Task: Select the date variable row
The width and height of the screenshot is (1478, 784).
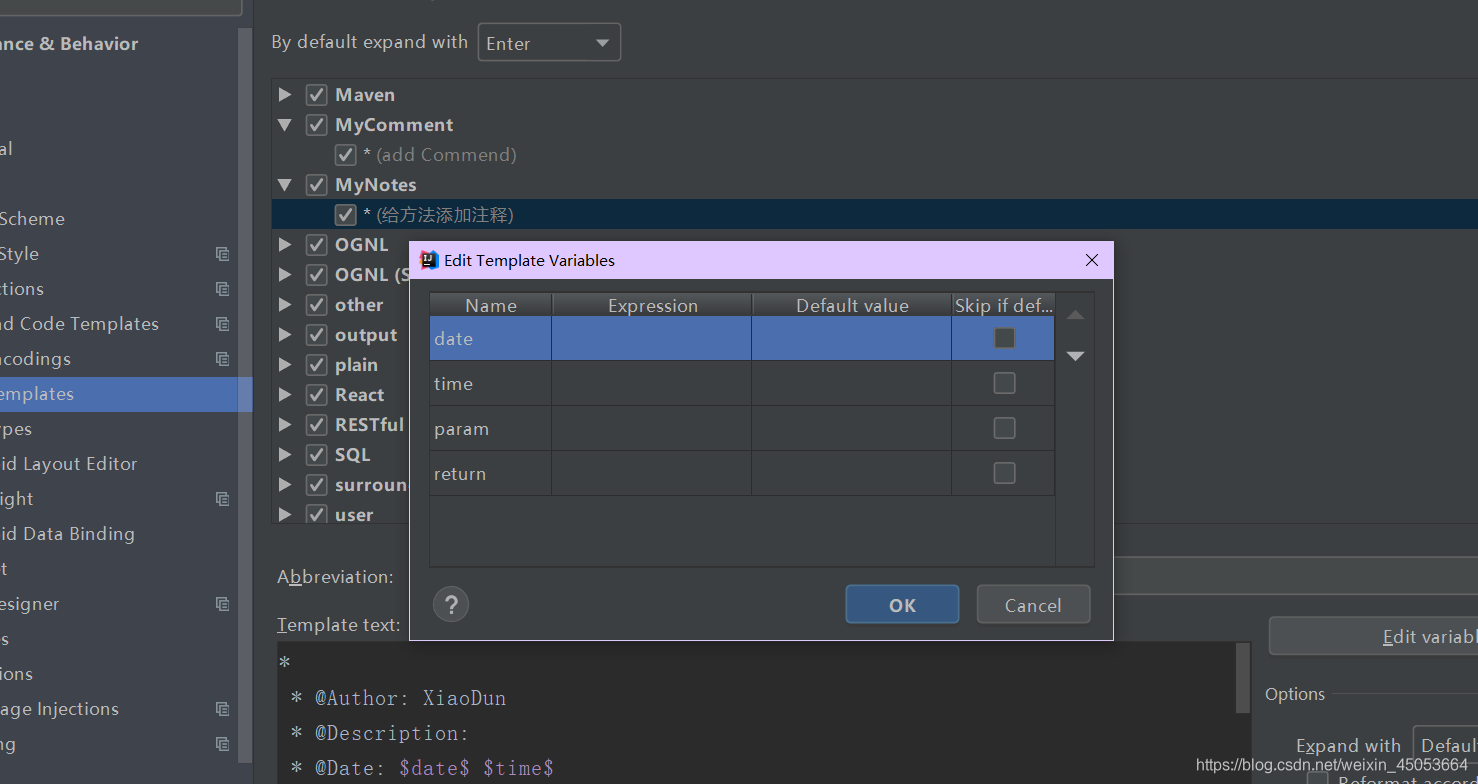Action: 742,338
